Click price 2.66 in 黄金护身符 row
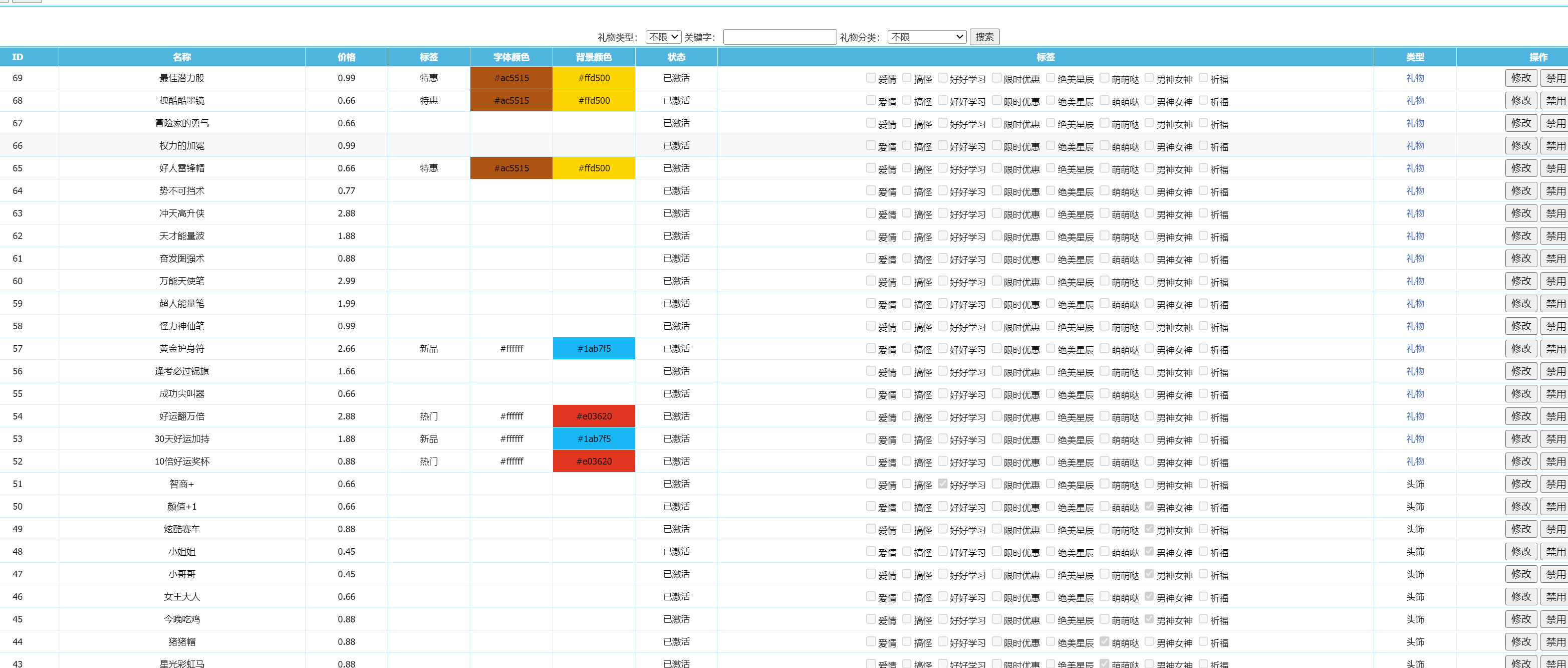Image resolution: width=1568 pixels, height=668 pixels. tap(346, 348)
